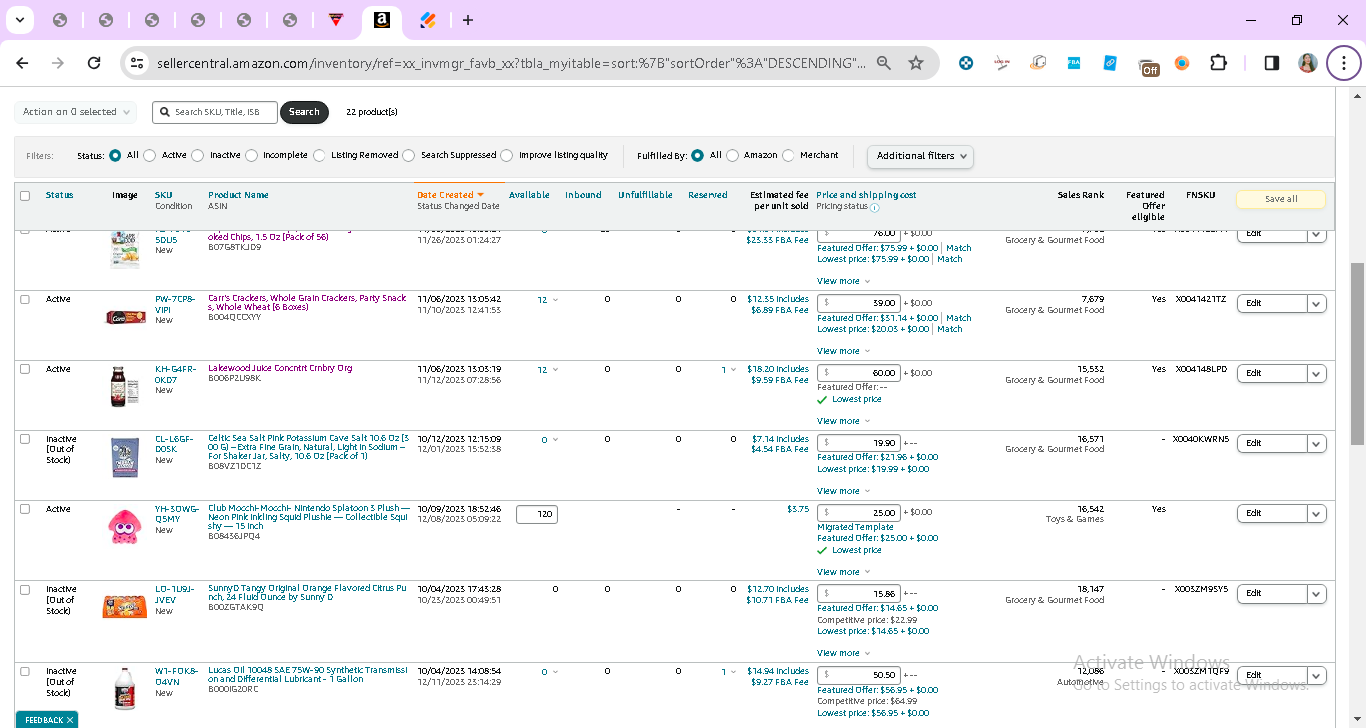Filter Fulfilled By Merchant
This screenshot has width=1366, height=728.
tap(789, 155)
